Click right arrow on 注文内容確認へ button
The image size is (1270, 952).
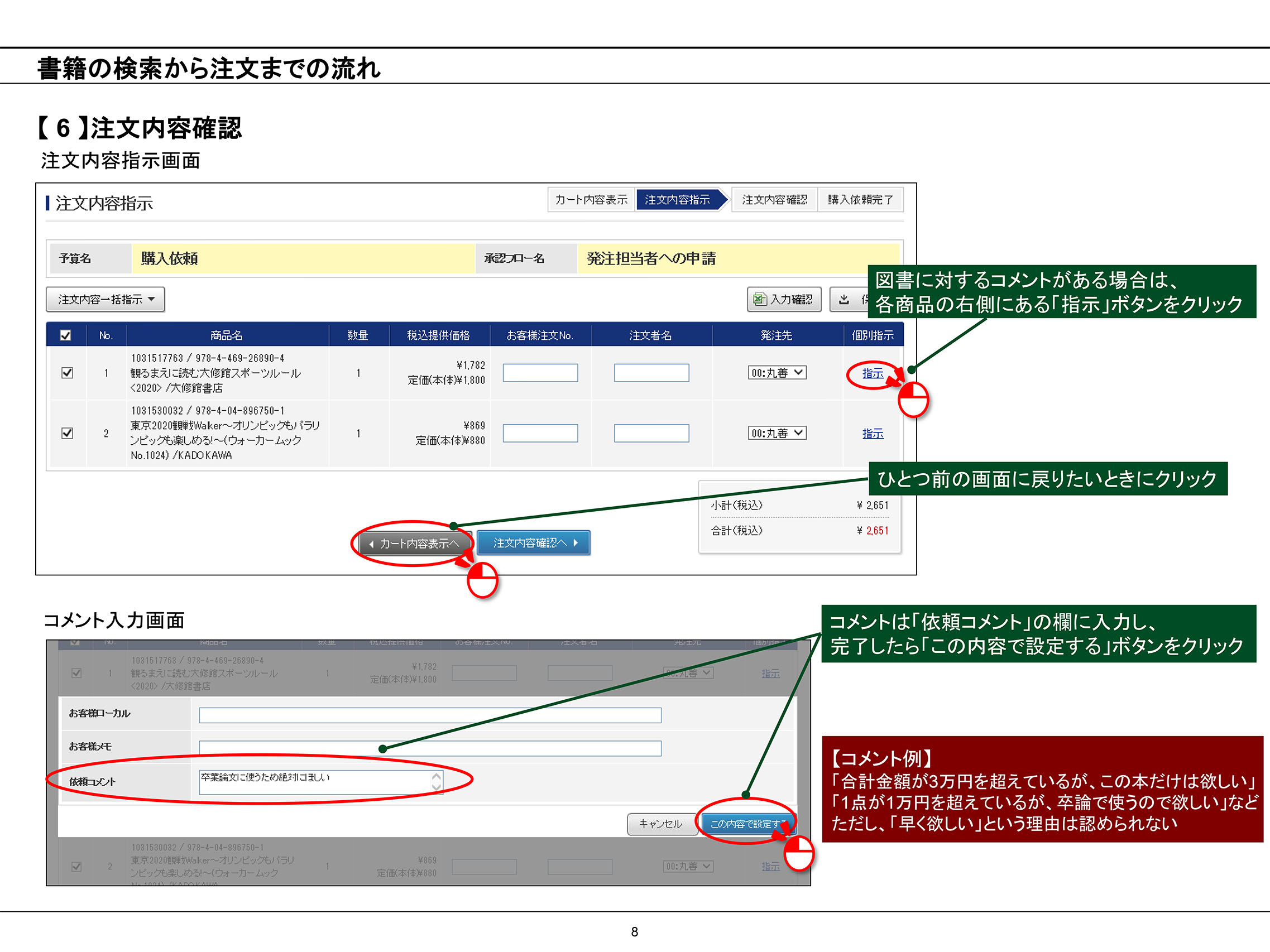[576, 542]
